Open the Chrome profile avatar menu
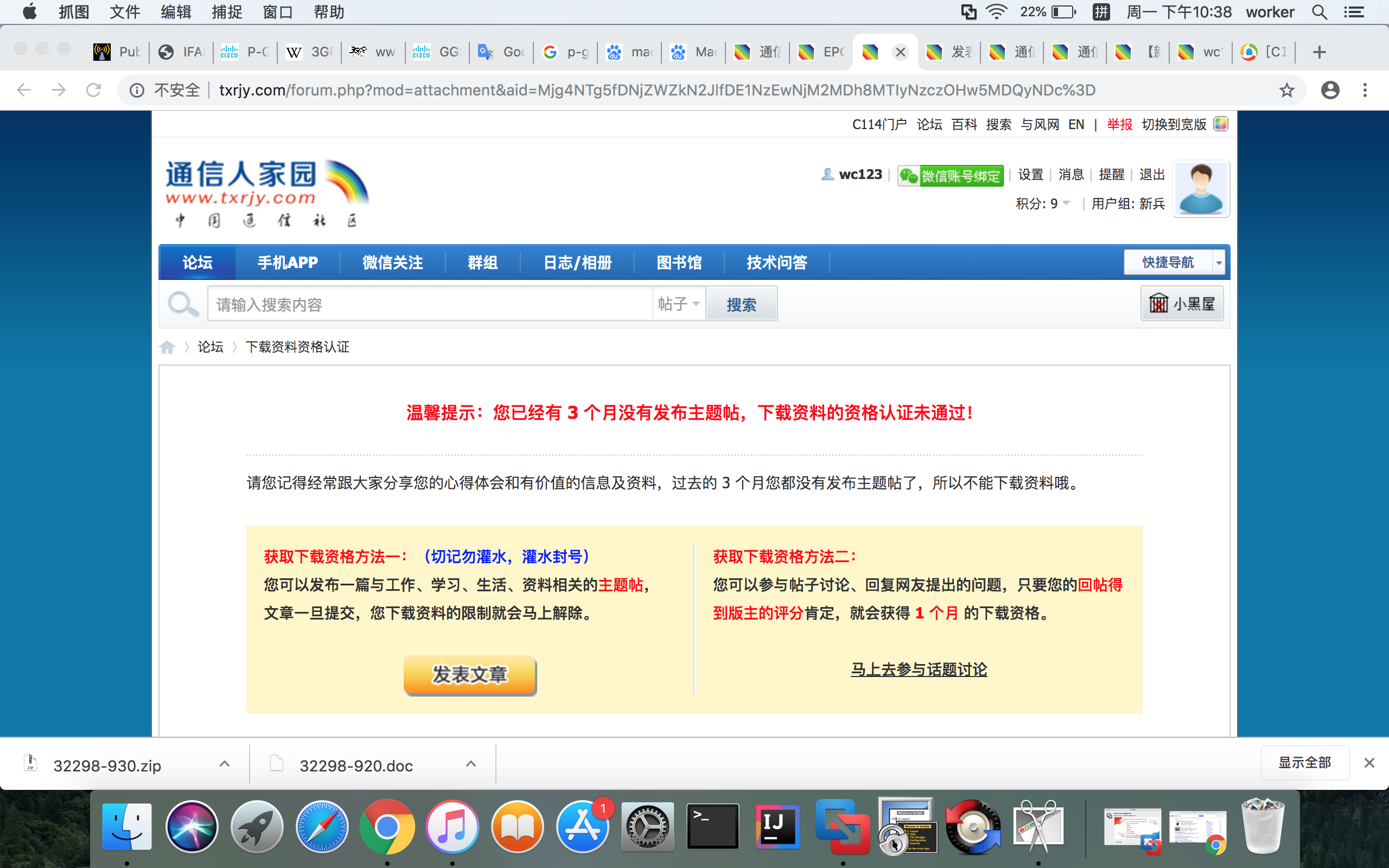The height and width of the screenshot is (868, 1389). [1330, 90]
